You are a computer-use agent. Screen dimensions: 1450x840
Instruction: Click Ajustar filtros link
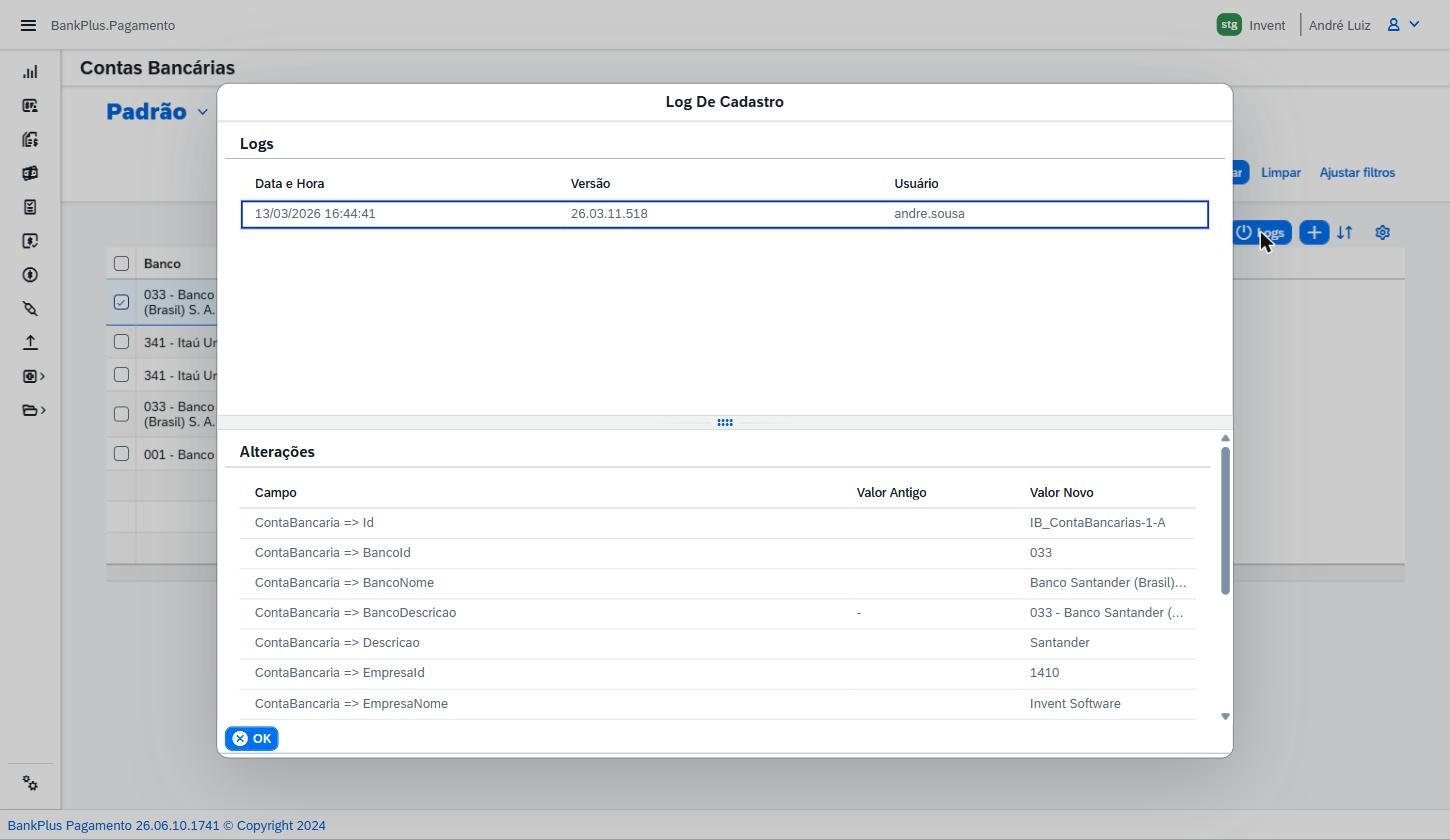click(x=1357, y=173)
